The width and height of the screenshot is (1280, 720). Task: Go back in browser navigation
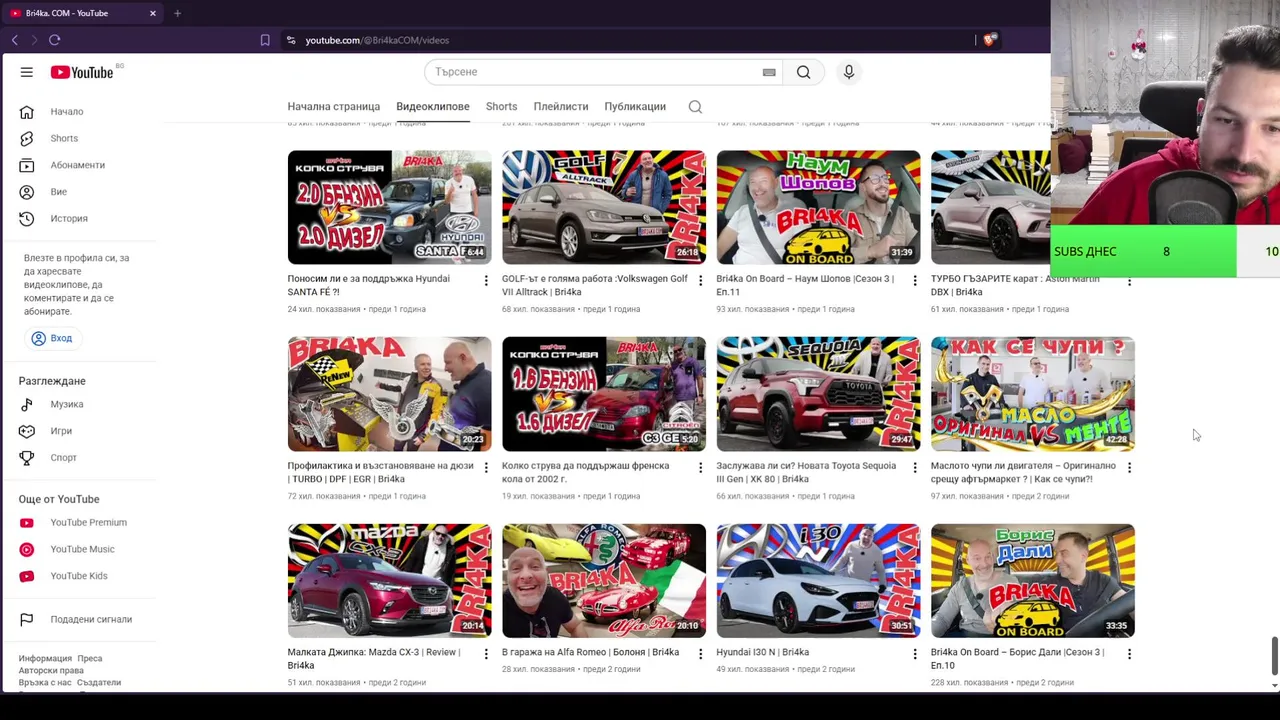(15, 40)
